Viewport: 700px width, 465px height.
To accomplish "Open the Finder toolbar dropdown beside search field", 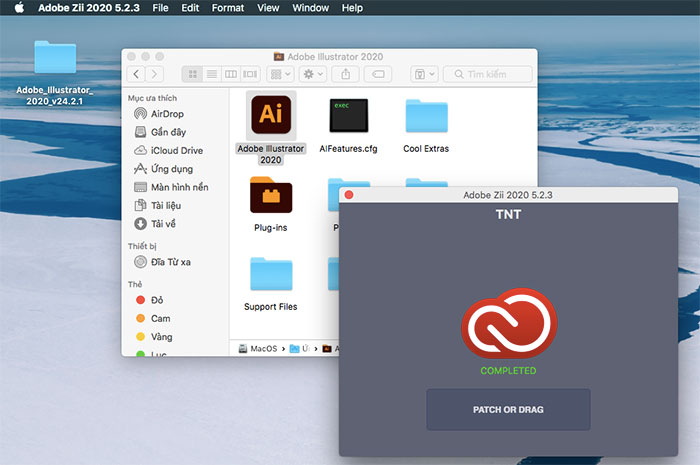I will pyautogui.click(x=424, y=74).
